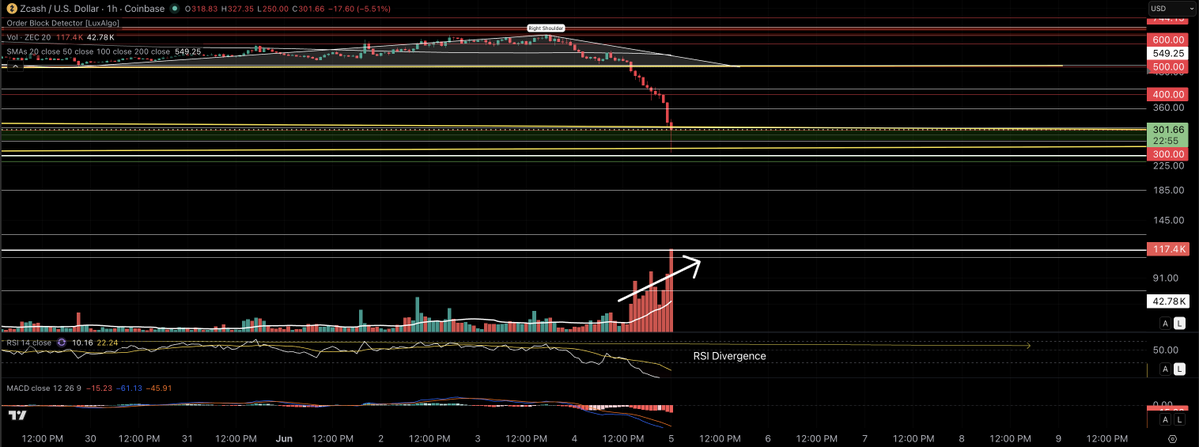Click the 549.25 SMA value label
This screenshot has height=447, width=1199.
click(x=1170, y=54)
